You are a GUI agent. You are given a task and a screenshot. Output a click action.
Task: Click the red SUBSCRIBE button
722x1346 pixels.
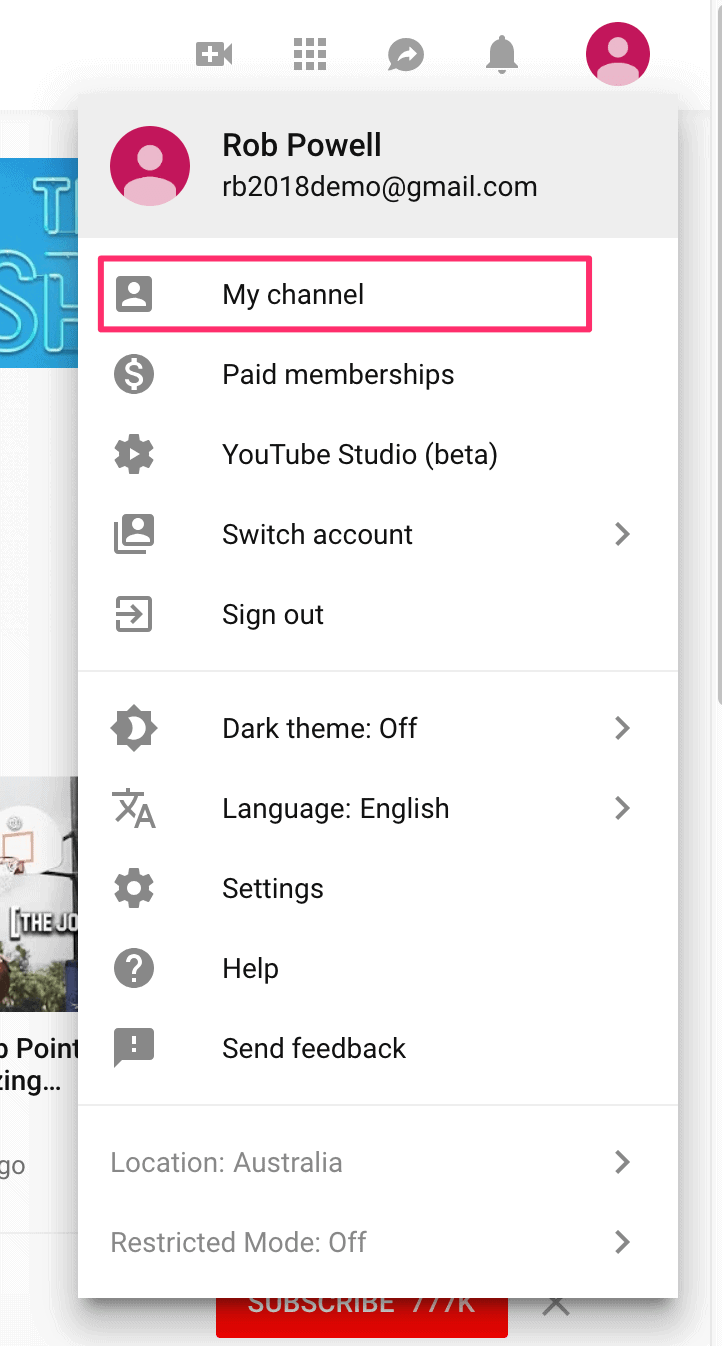coord(361,1303)
